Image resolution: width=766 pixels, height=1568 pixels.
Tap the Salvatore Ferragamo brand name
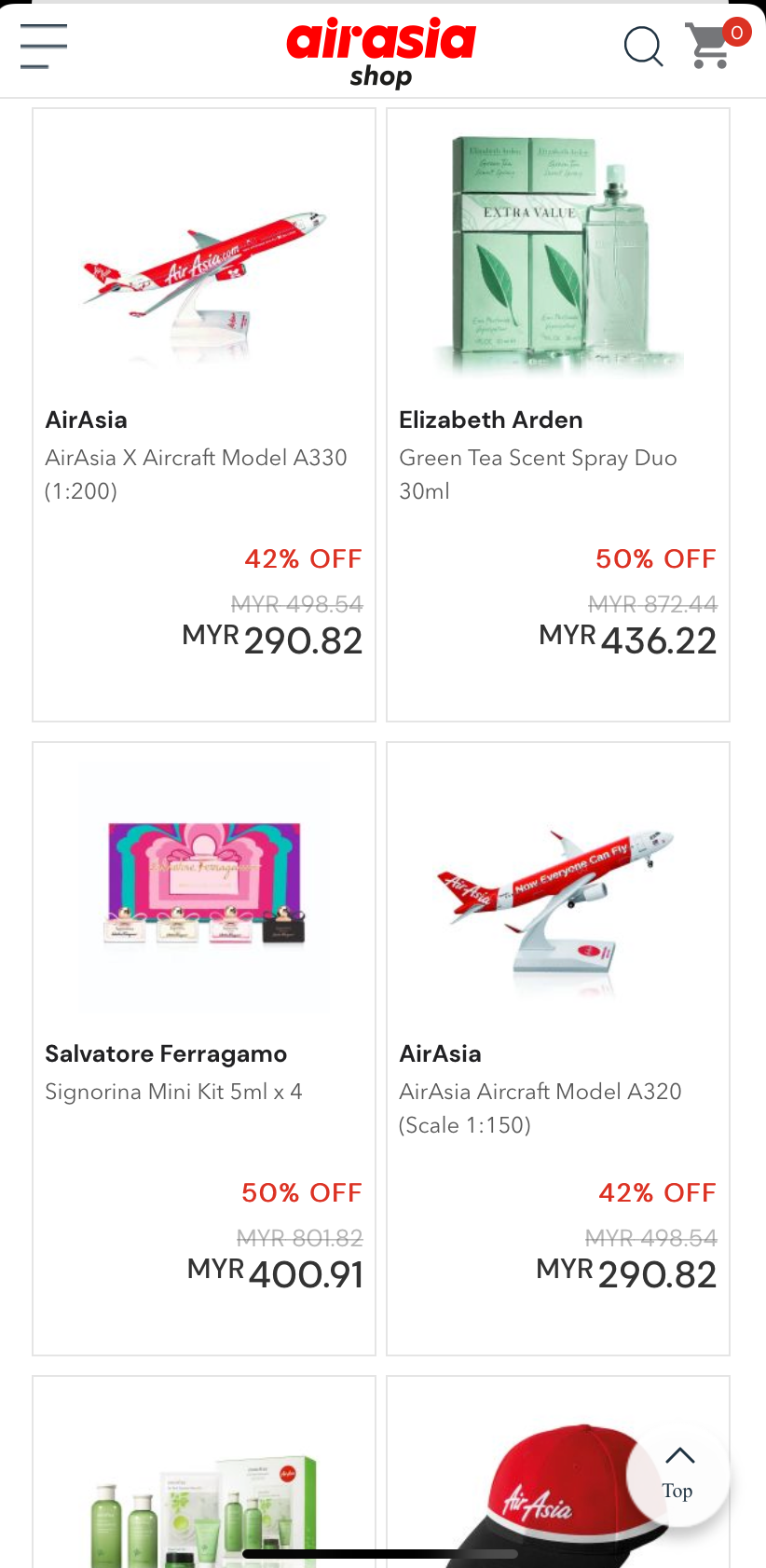click(x=166, y=1053)
